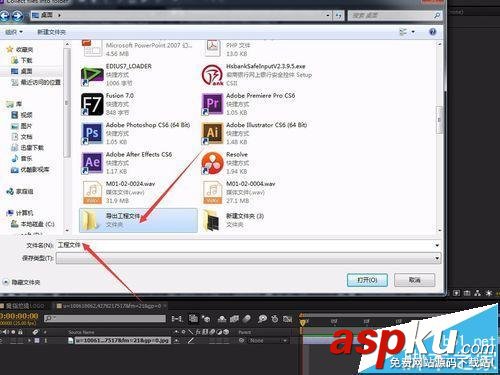This screenshot has width=500, height=375.
Task: Click the search magnifier in the dialog
Action: (x=437, y=15)
